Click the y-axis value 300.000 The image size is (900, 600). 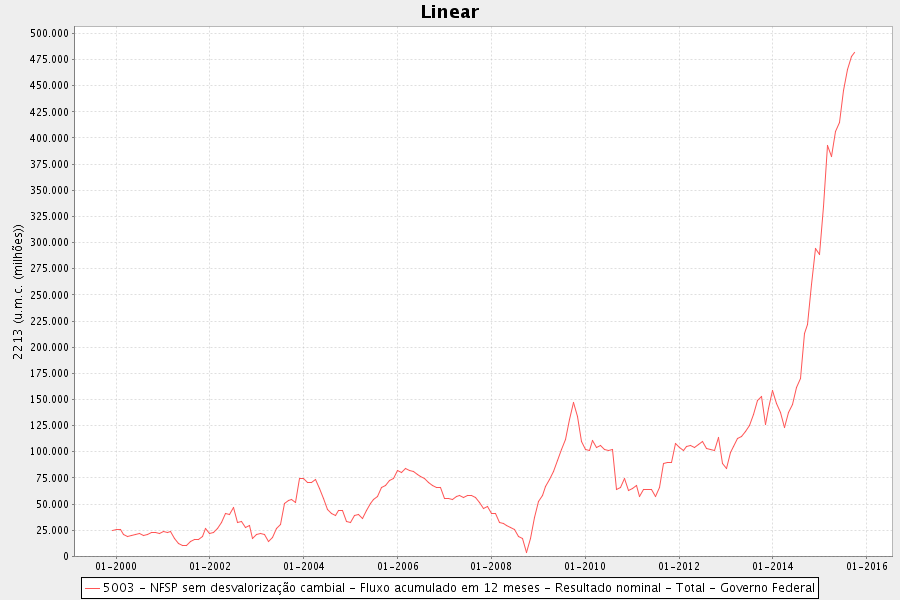(x=49, y=242)
